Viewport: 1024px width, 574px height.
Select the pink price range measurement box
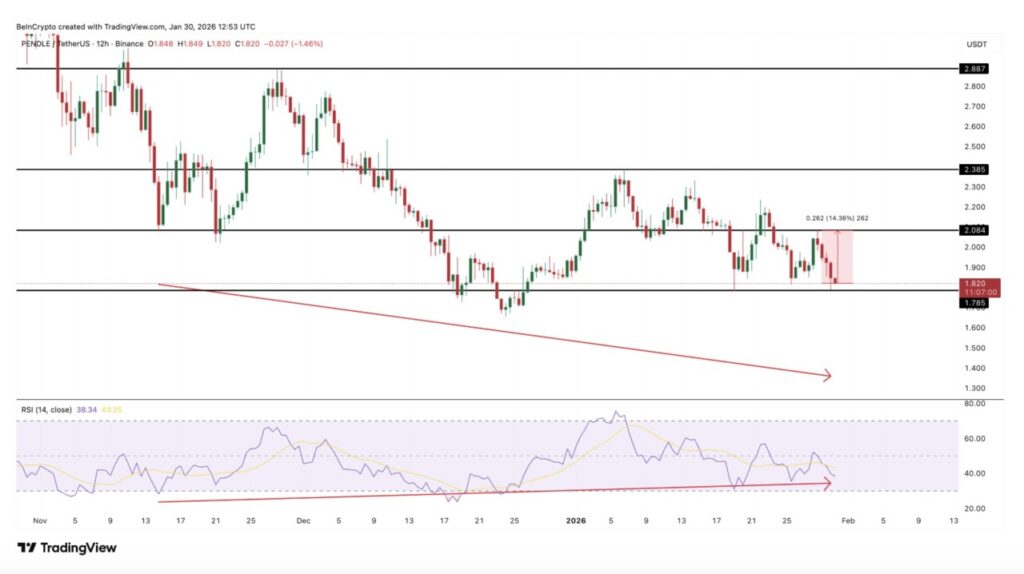pos(836,257)
